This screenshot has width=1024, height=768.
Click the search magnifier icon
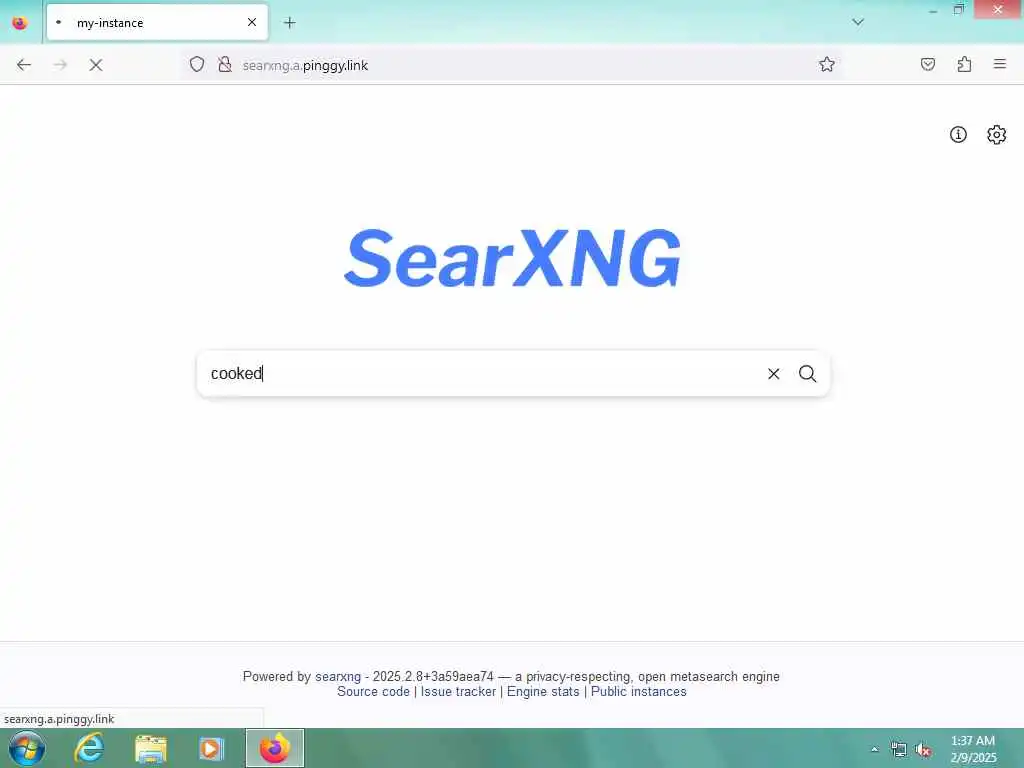pyautogui.click(x=807, y=374)
